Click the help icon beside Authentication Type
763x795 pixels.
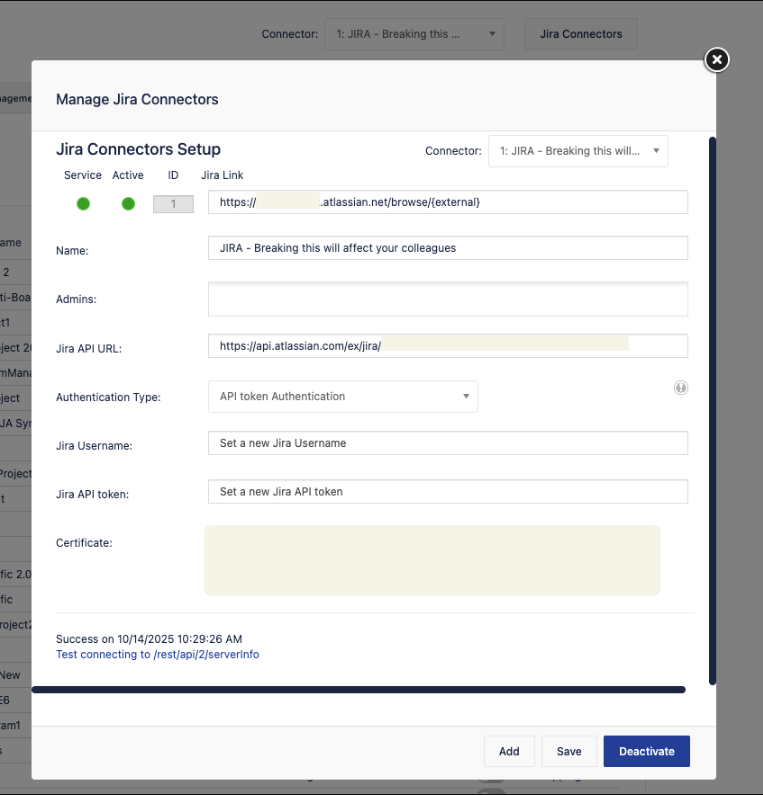pos(680,388)
